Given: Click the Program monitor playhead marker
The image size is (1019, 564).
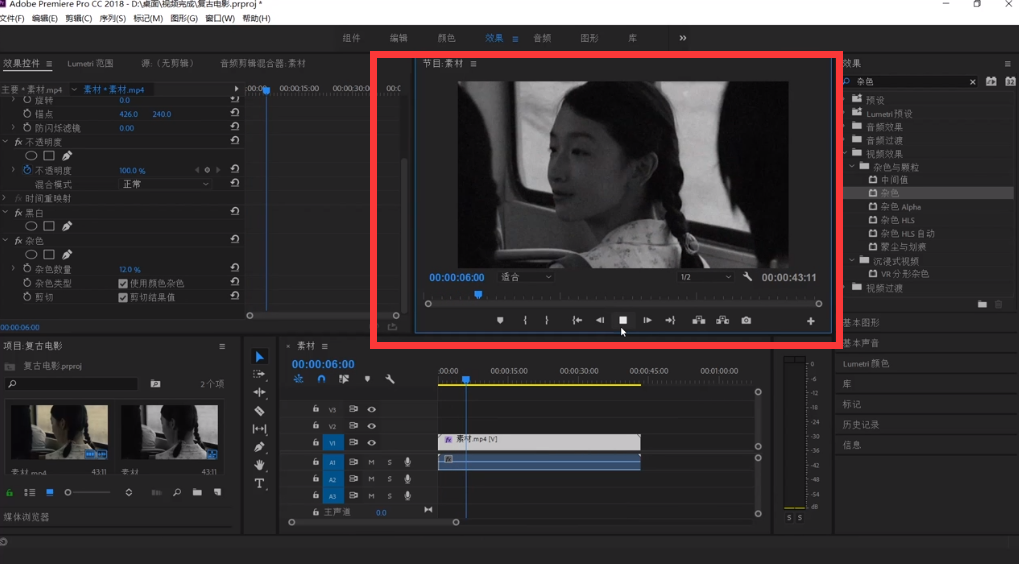Looking at the screenshot, I should [x=478, y=295].
